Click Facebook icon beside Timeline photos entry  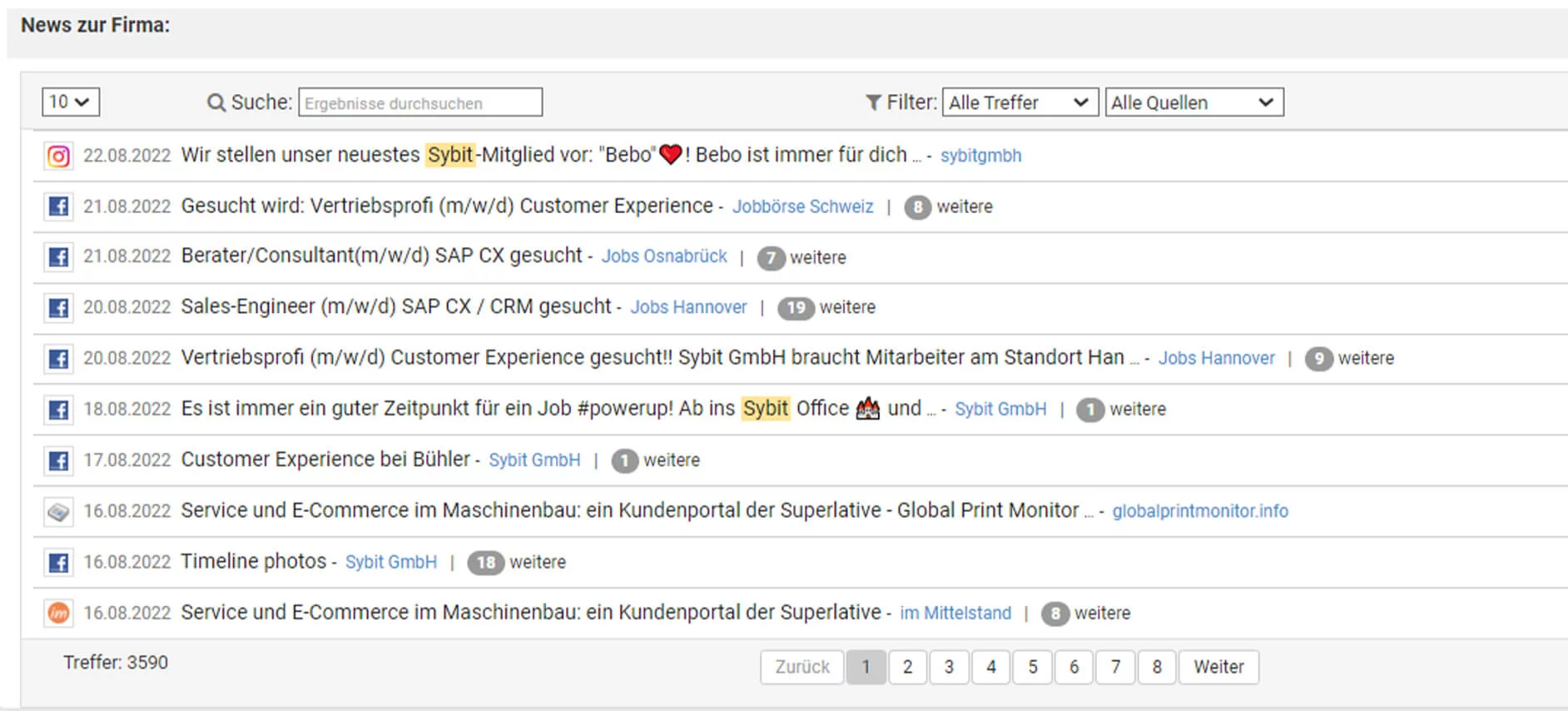click(58, 562)
